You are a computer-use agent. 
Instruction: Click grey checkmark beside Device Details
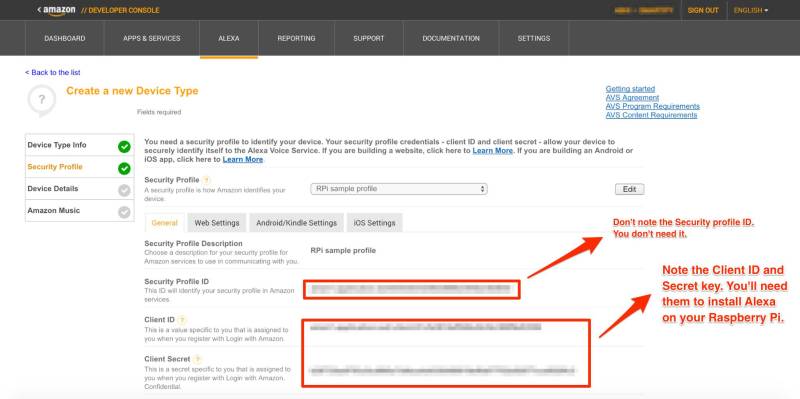coord(124,190)
